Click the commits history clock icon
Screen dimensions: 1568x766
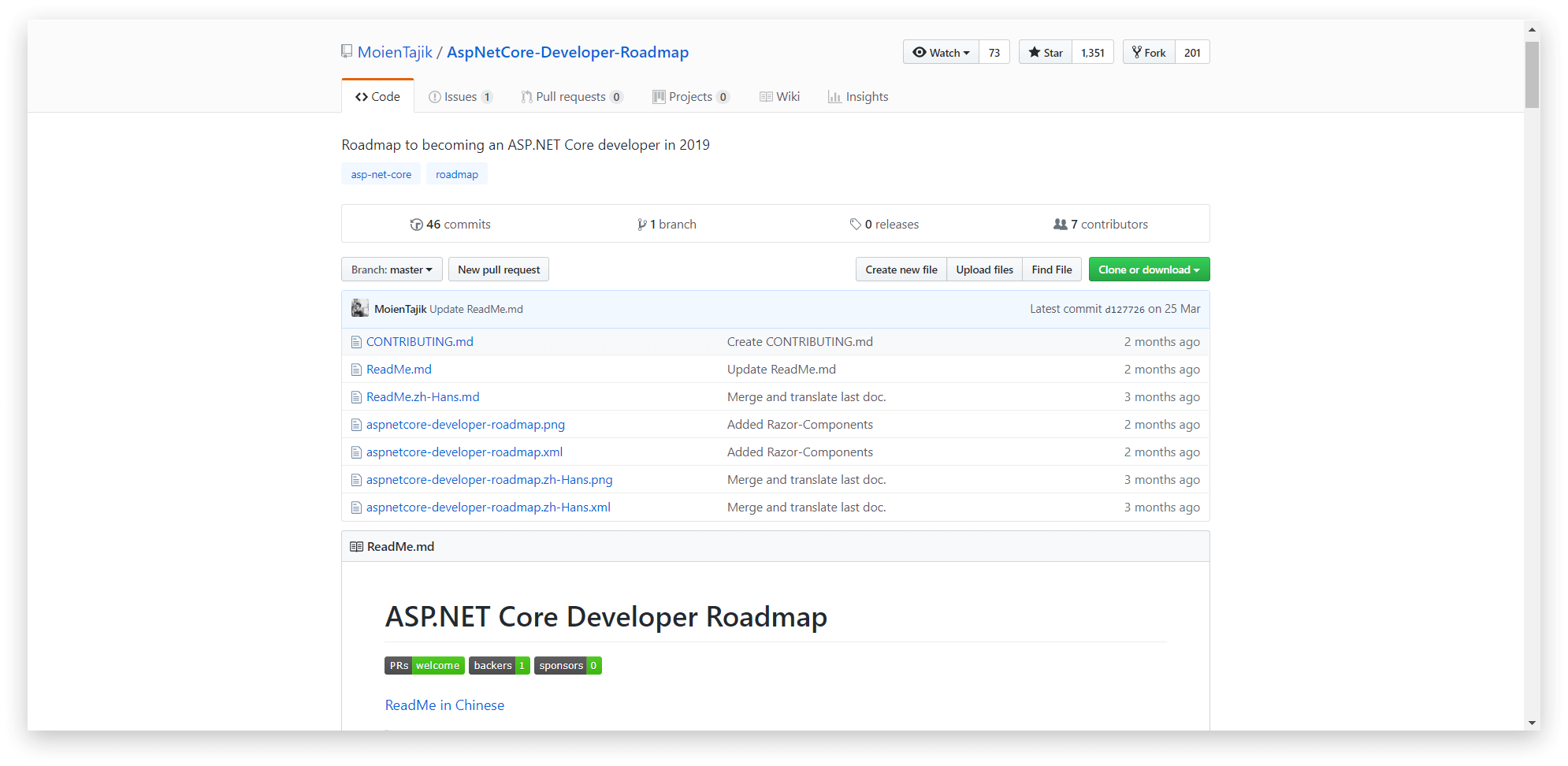[x=416, y=225]
